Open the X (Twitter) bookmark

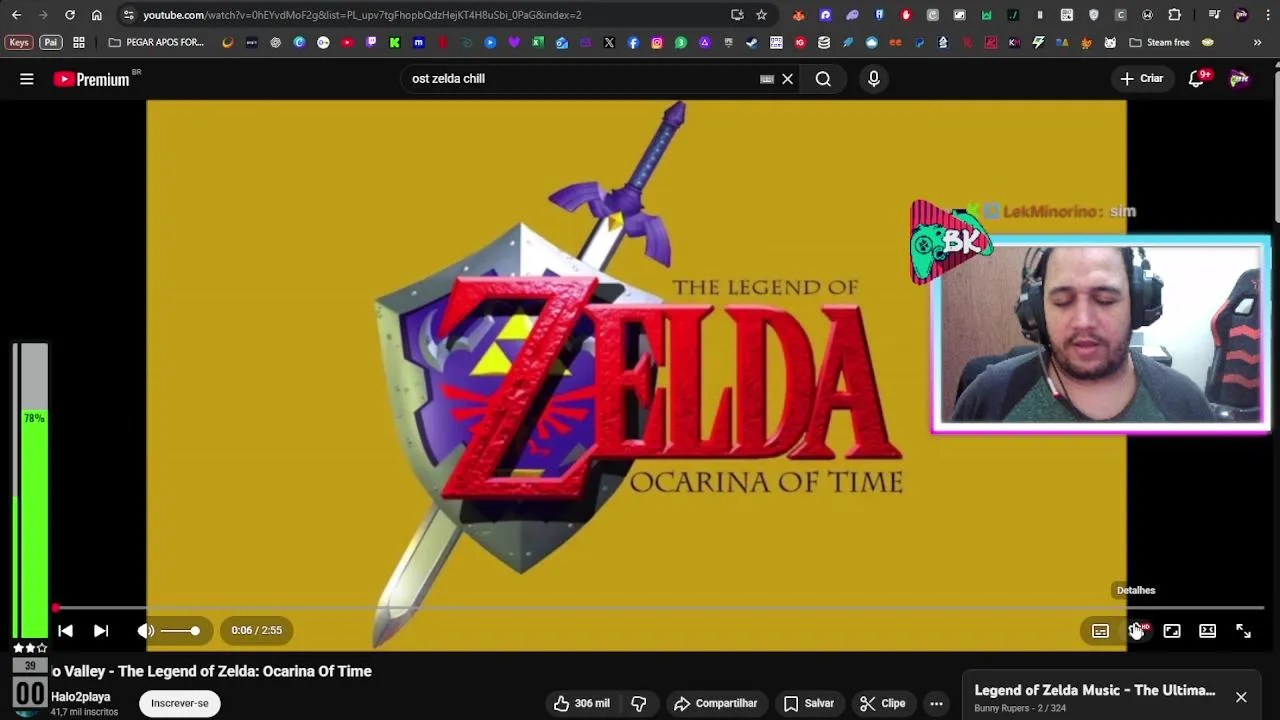(609, 43)
